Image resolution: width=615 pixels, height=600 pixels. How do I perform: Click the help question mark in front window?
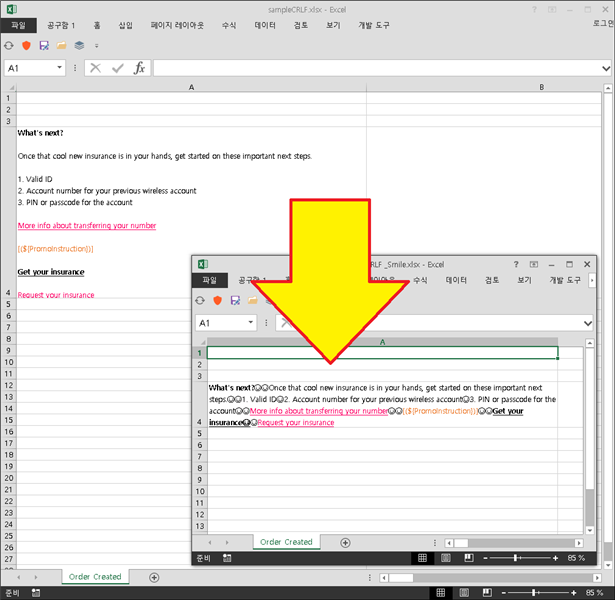(516, 264)
